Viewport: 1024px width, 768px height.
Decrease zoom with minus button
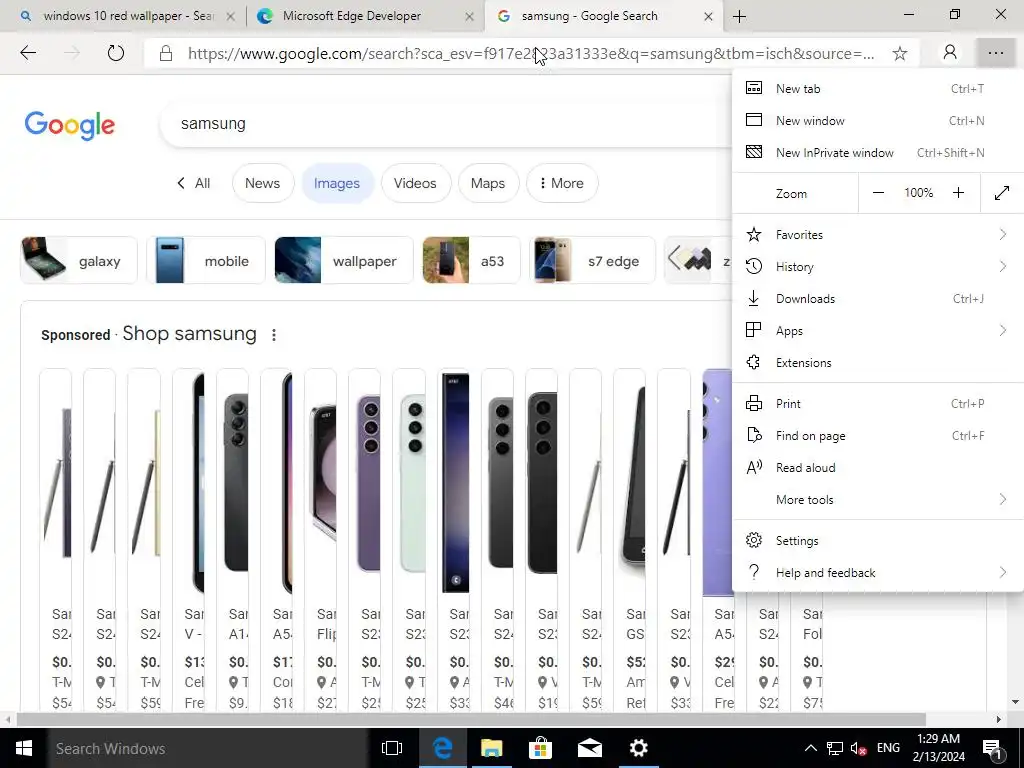point(878,193)
